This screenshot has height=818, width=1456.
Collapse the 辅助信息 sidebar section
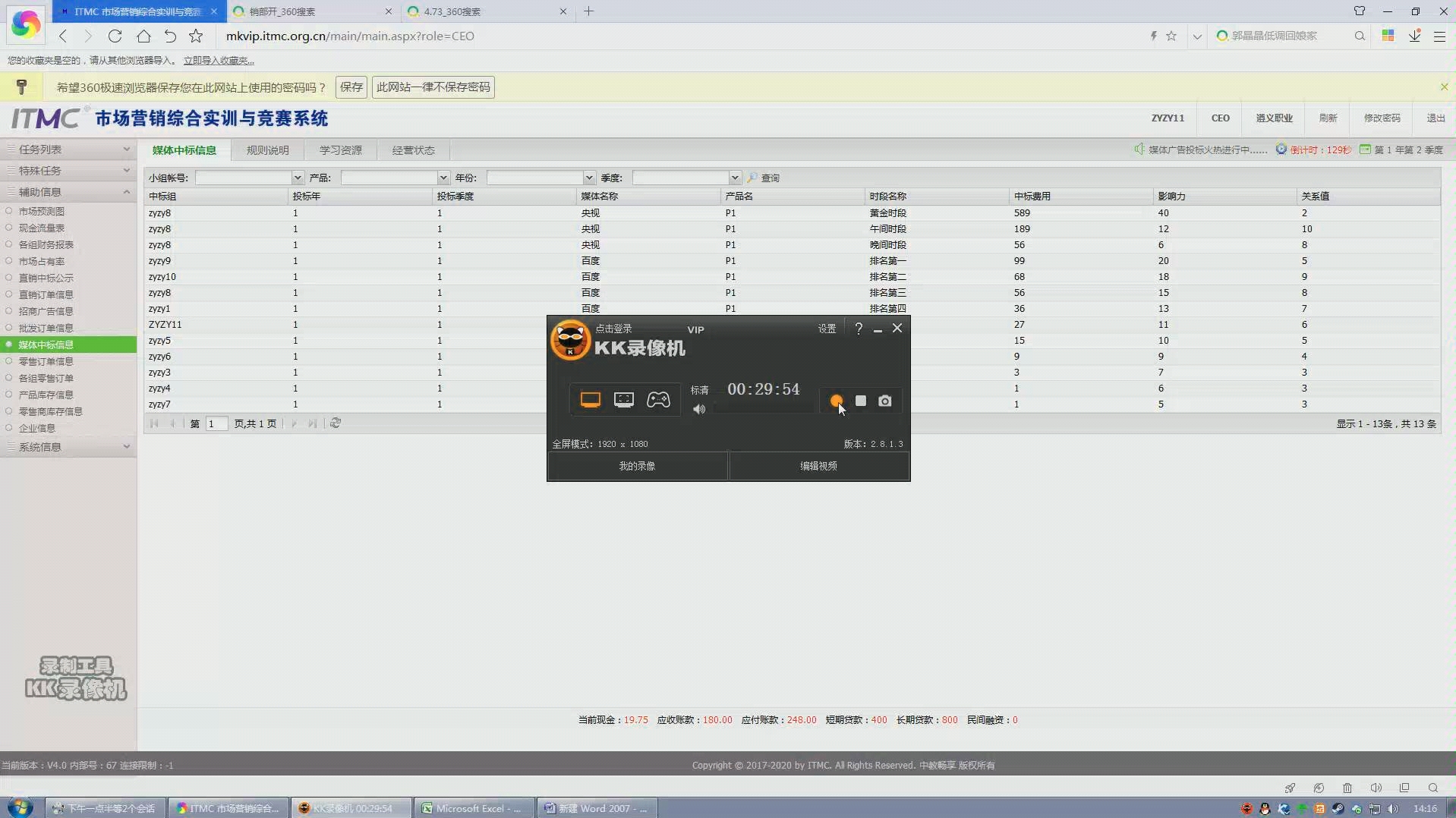[126, 192]
